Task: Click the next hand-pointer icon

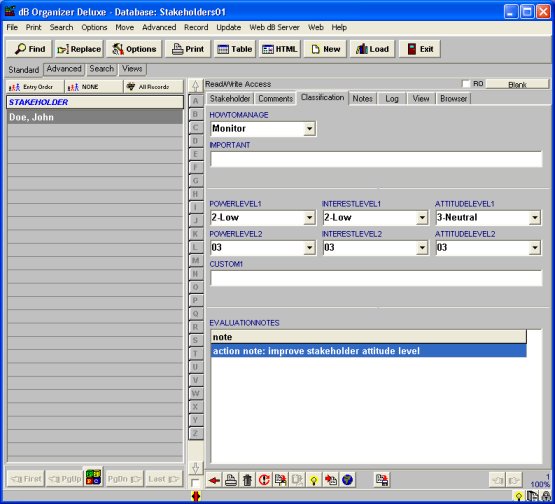Action: (x=514, y=480)
